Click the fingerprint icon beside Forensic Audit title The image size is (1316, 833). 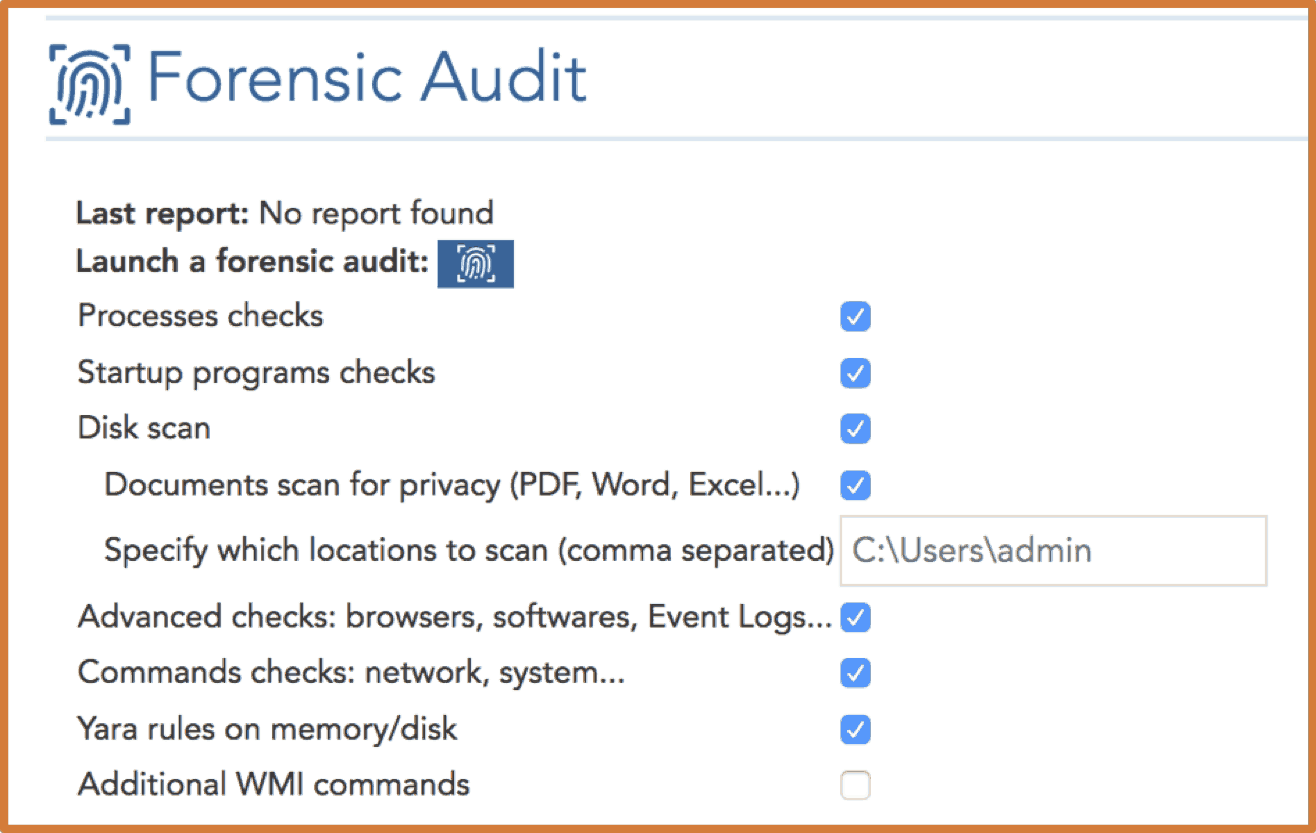pyautogui.click(x=89, y=83)
